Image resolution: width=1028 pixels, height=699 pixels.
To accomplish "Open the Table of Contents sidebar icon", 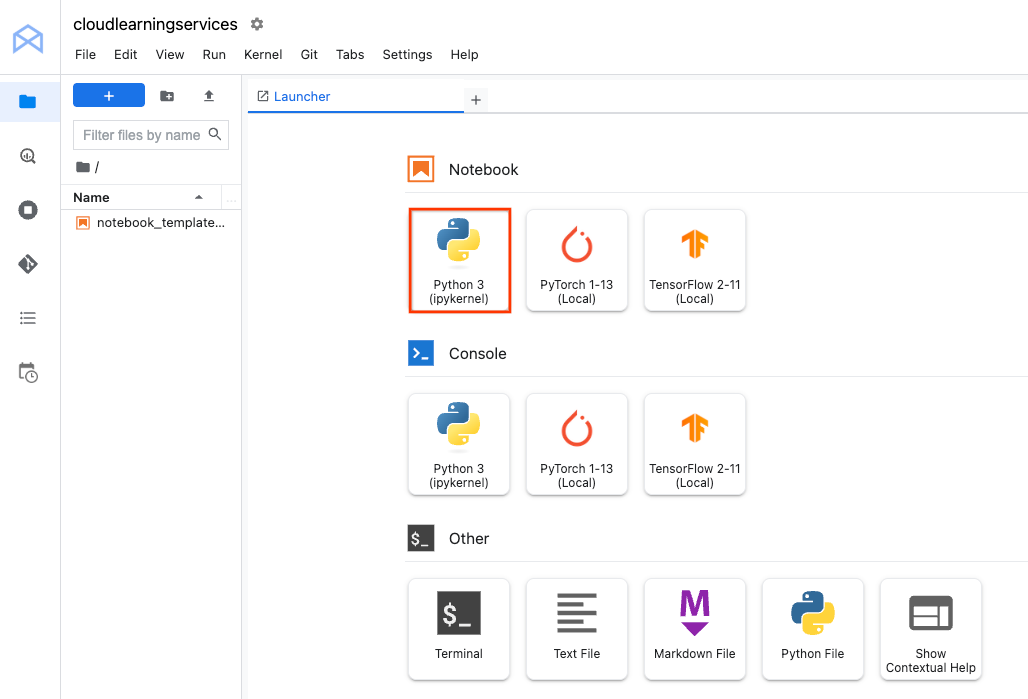I will click(x=28, y=319).
